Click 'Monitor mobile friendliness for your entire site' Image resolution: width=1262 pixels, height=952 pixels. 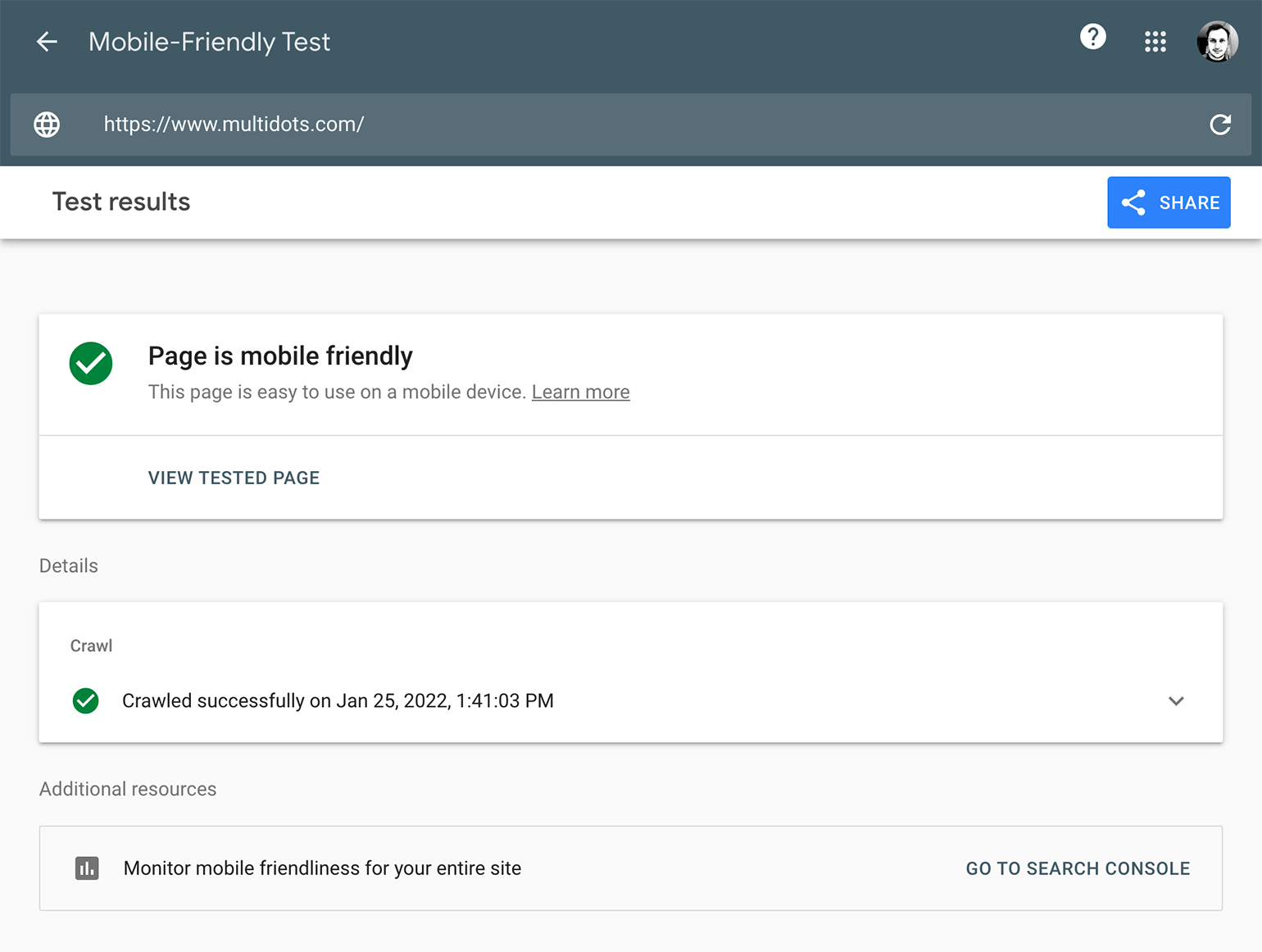(322, 868)
